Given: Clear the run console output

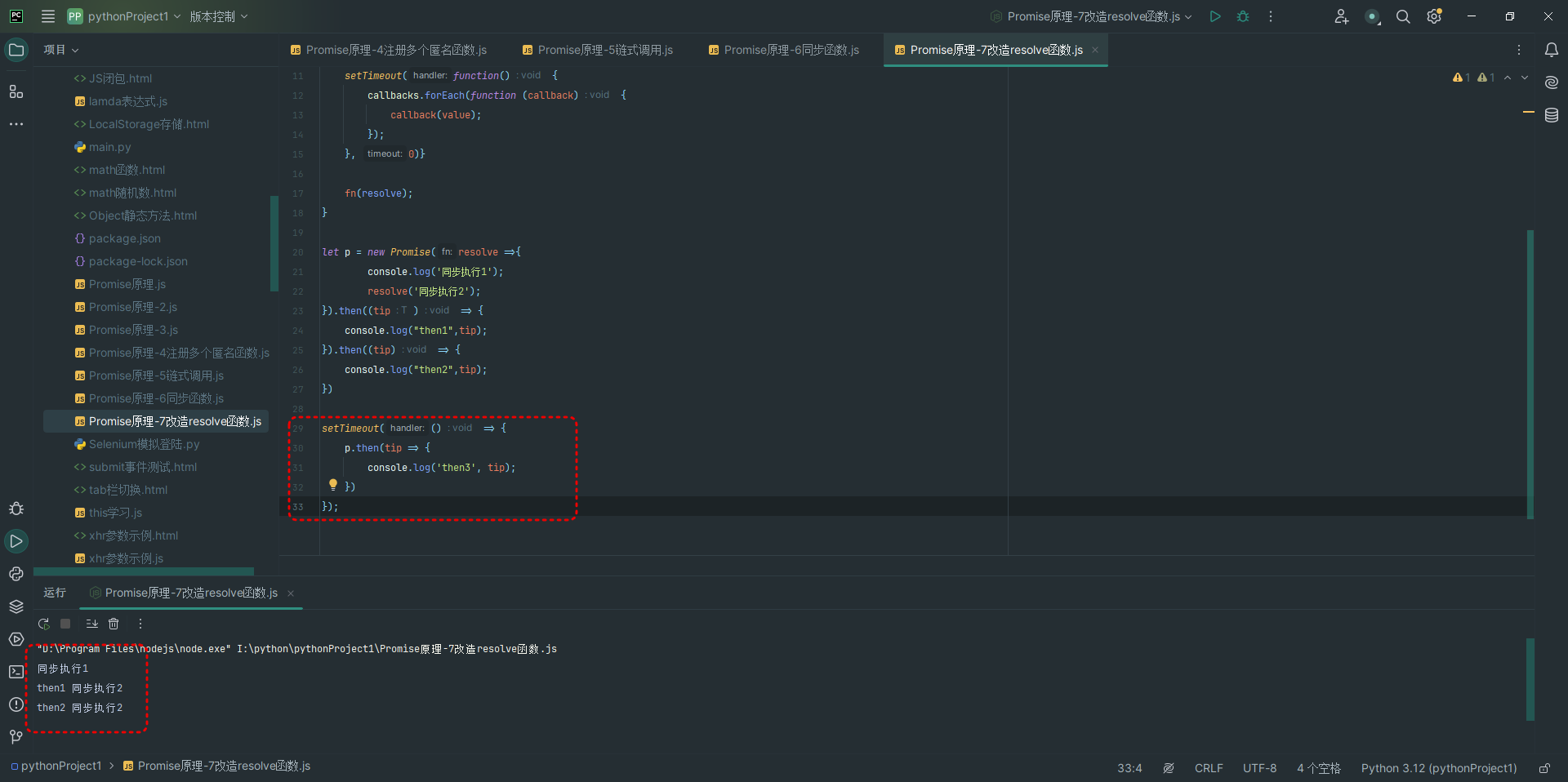Looking at the screenshot, I should coord(114,624).
